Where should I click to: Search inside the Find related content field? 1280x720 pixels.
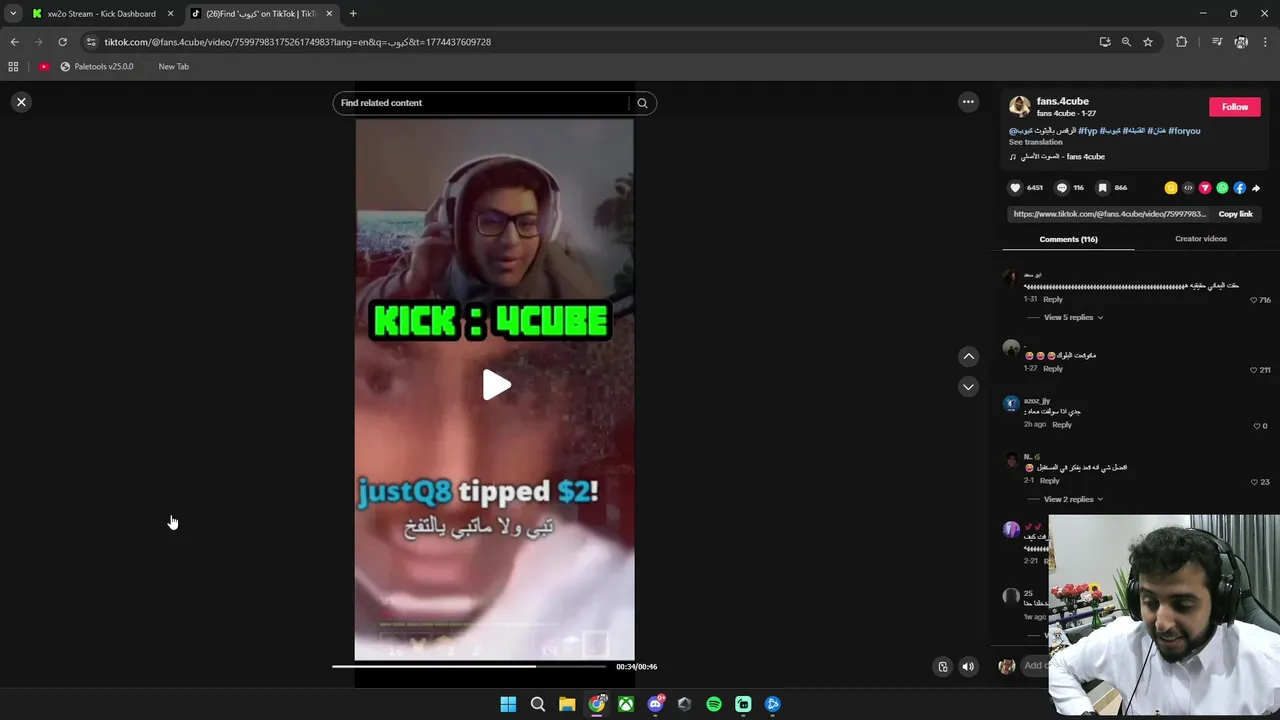coord(481,103)
